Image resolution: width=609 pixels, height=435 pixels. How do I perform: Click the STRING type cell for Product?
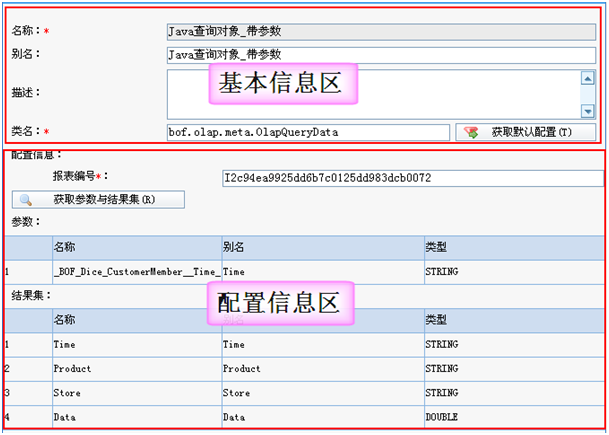click(x=514, y=369)
